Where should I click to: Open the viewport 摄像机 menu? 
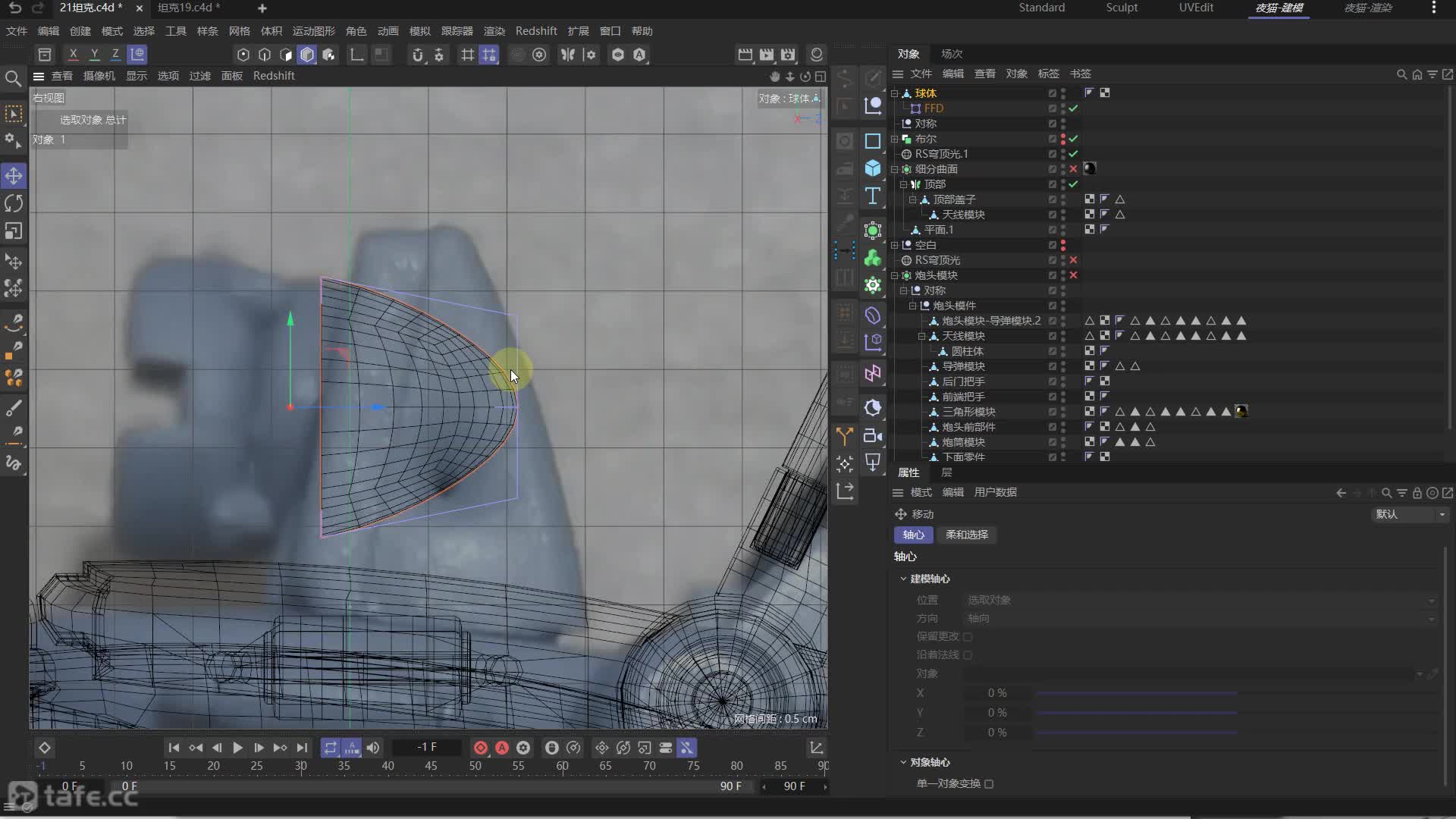pos(99,76)
